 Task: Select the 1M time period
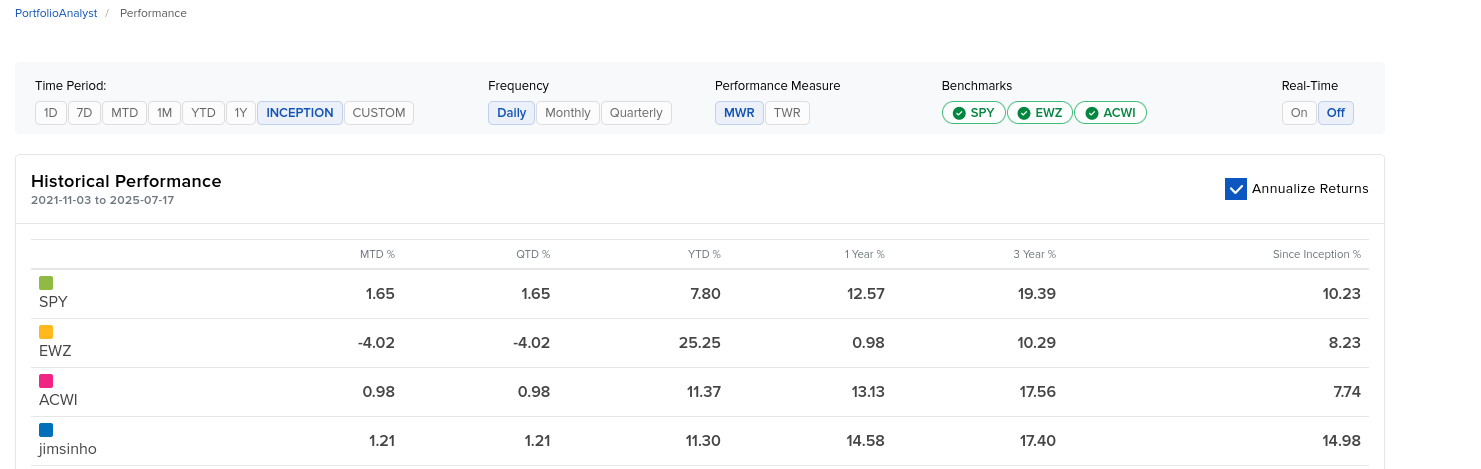tap(165, 113)
